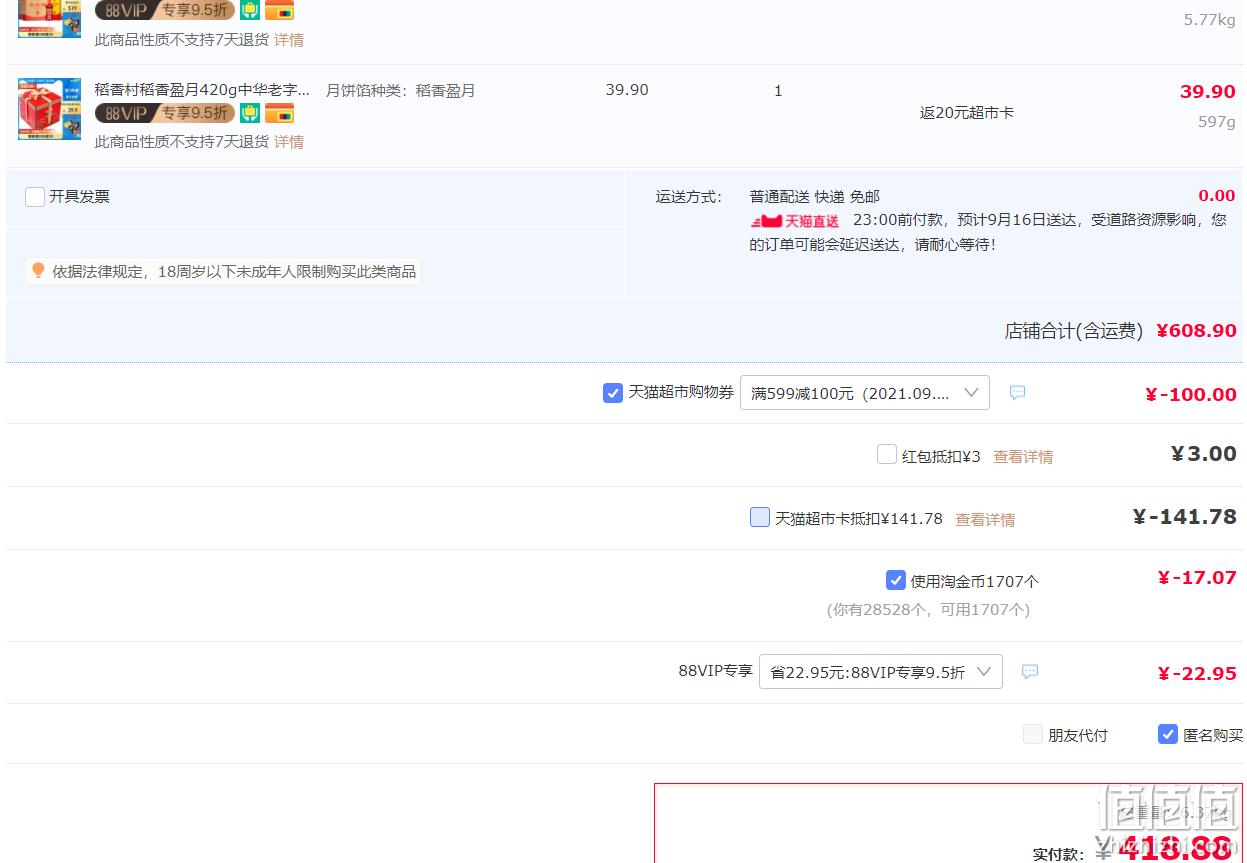Click the 88VIP专享 label beside the dropdown
1247x863 pixels.
tap(715, 671)
